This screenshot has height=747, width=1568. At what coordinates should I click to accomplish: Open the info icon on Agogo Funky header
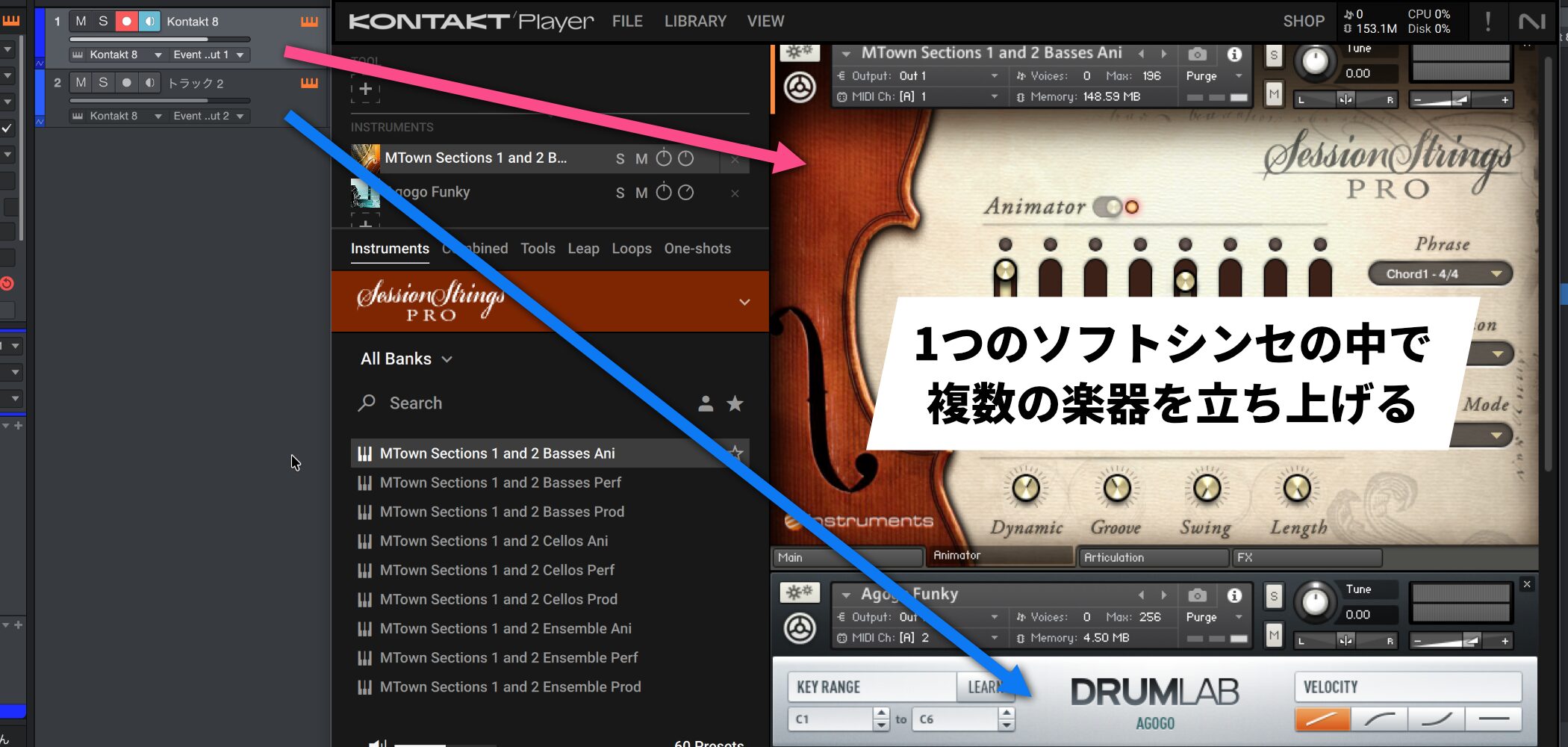pos(1234,595)
